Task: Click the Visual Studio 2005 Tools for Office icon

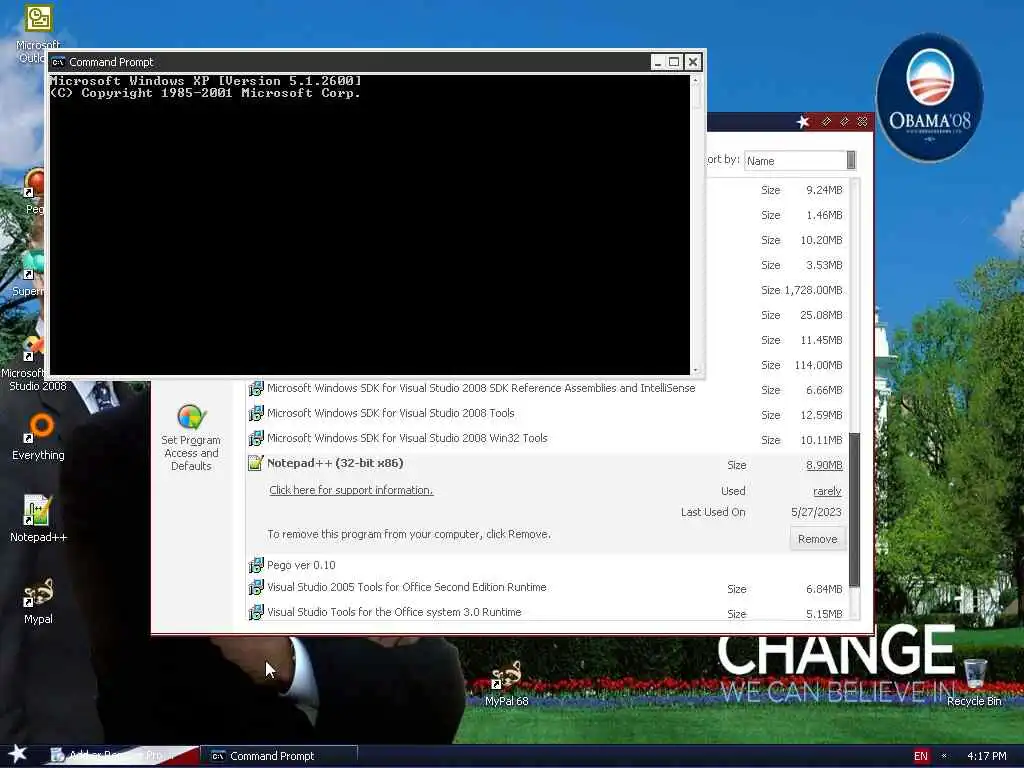Action: point(256,588)
